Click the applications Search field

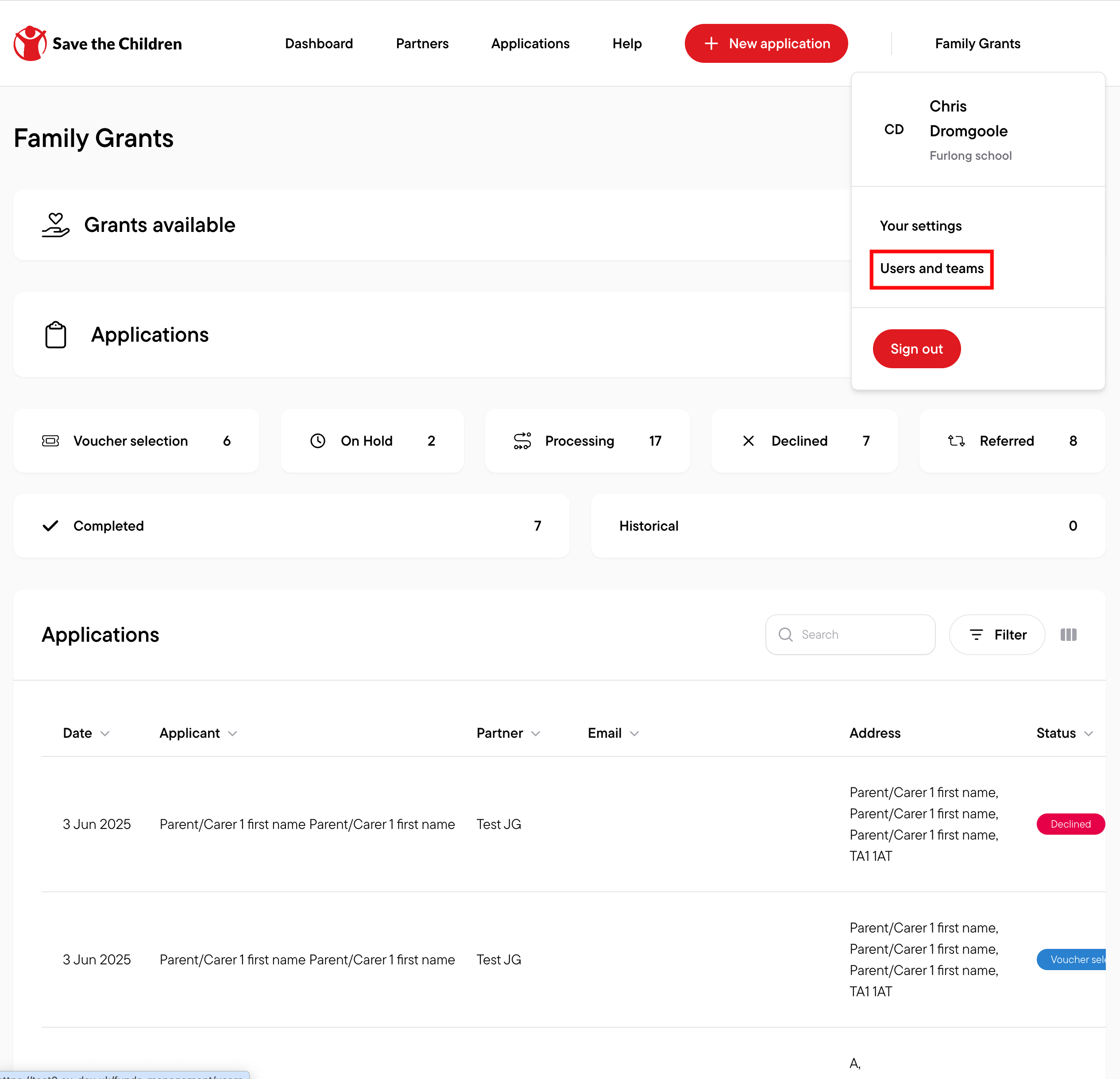click(850, 635)
